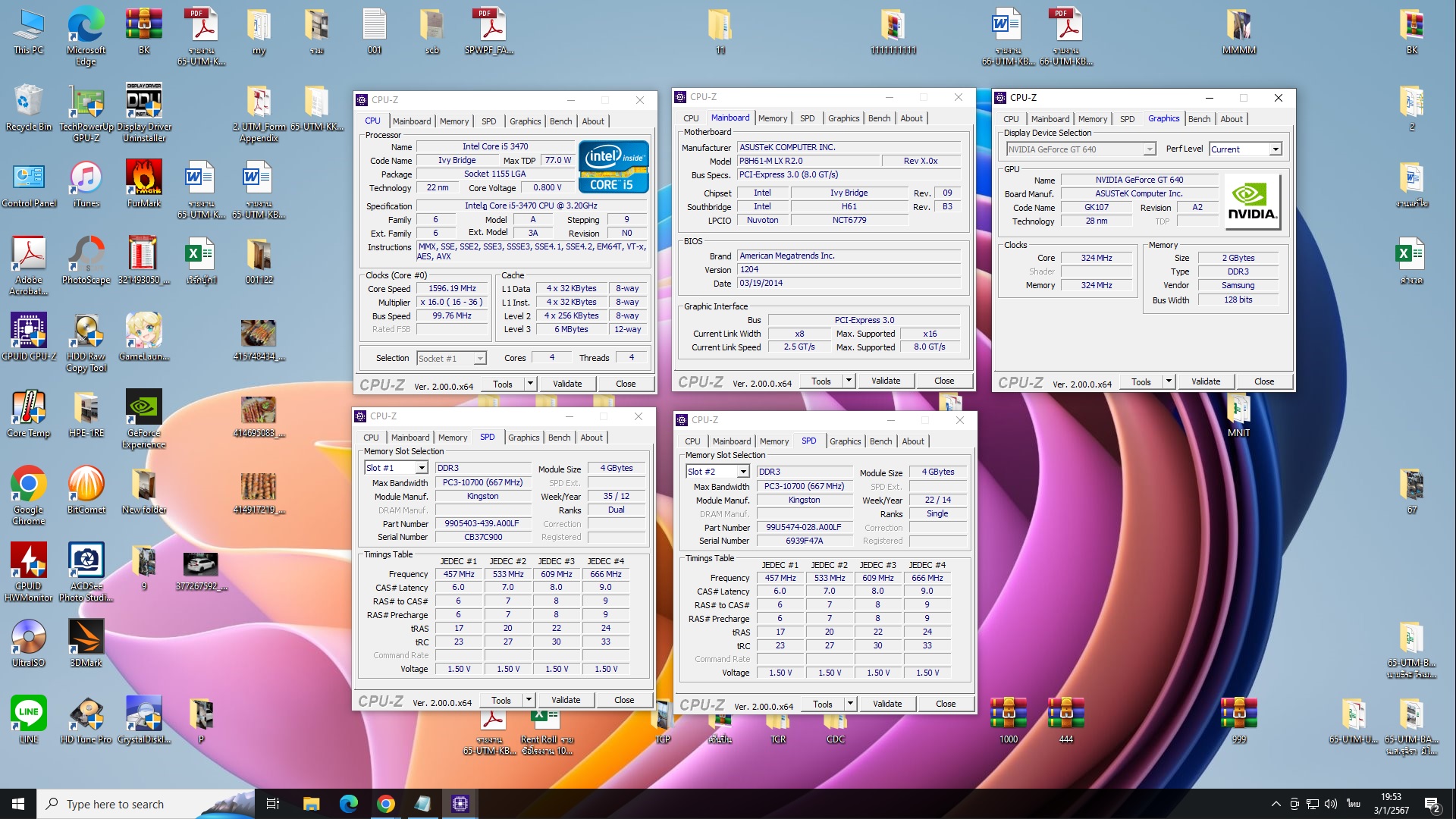
Task: Open the Slot #1 memory slot dropdown
Action: click(x=421, y=469)
